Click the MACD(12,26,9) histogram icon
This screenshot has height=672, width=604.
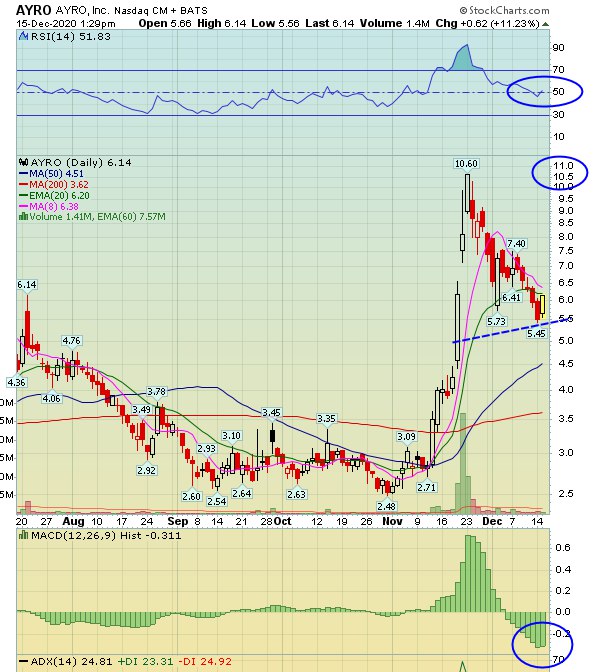point(24,535)
